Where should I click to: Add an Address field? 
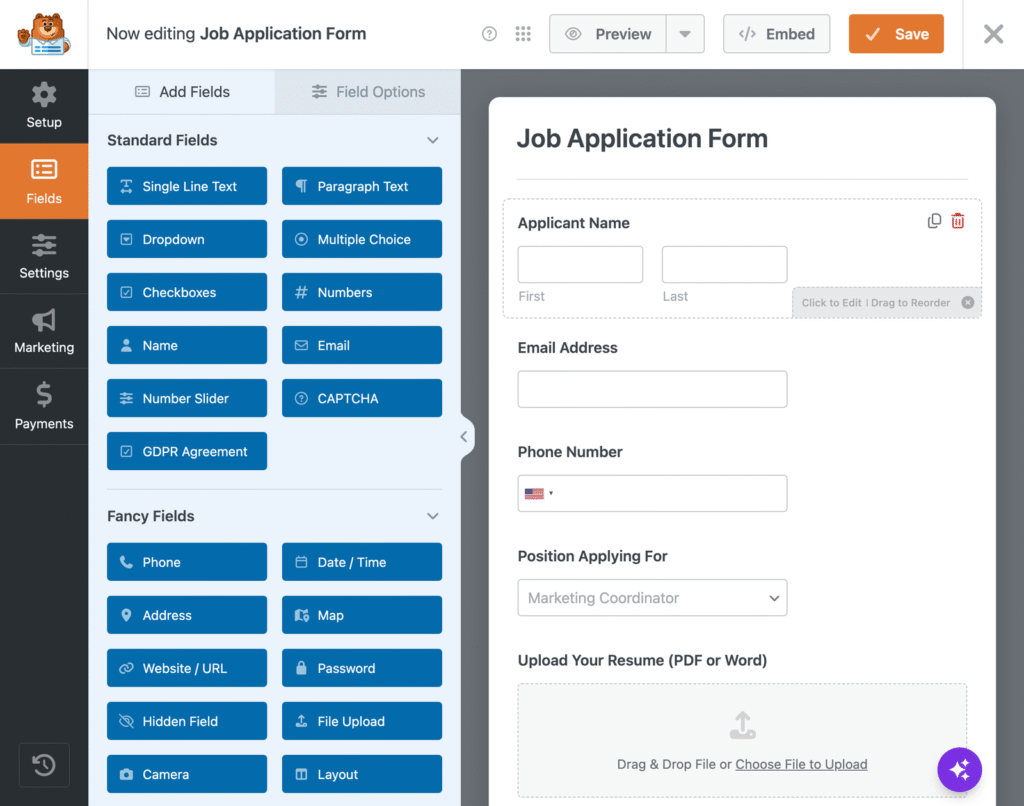(x=187, y=615)
